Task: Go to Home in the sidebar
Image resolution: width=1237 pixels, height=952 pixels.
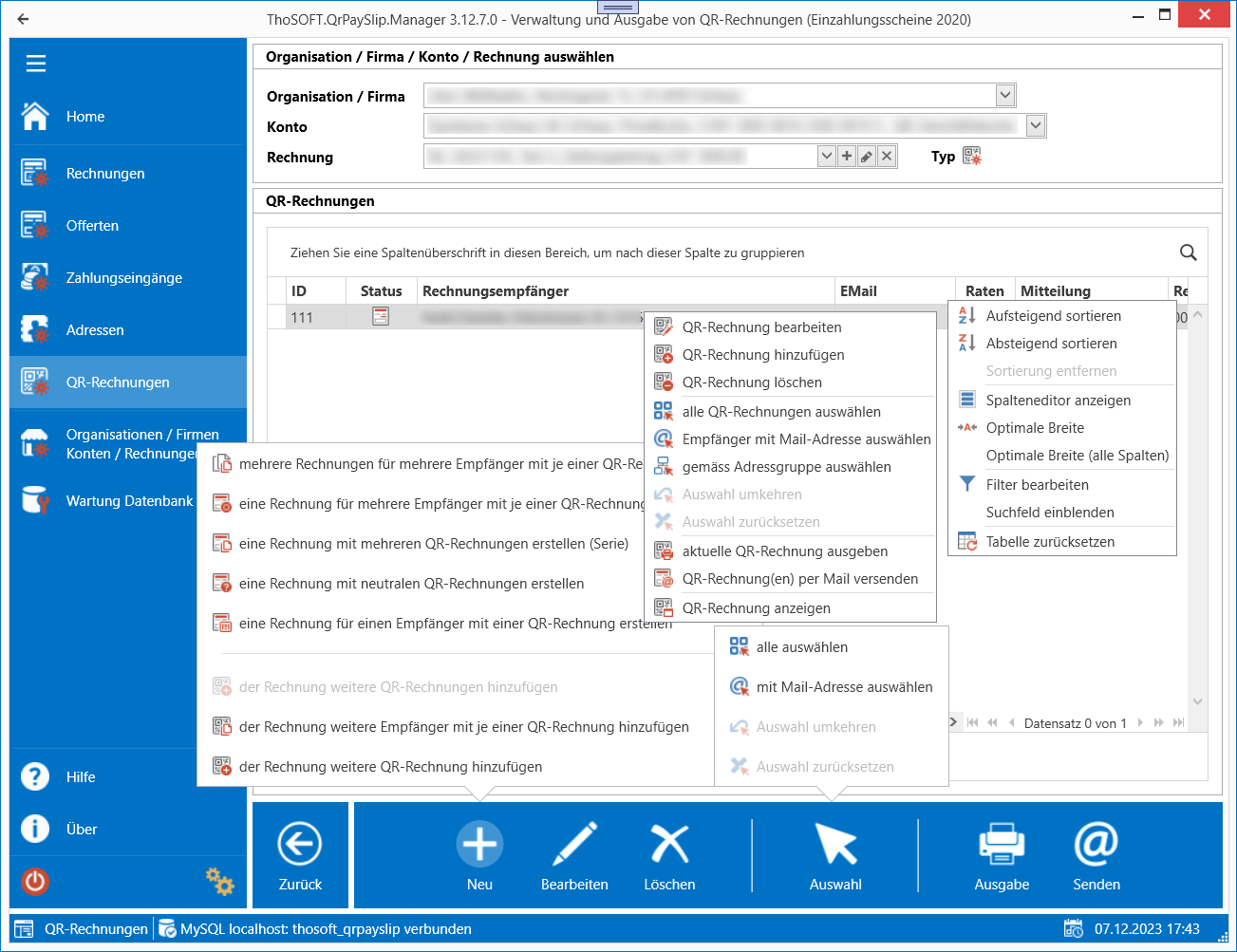Action: coord(128,117)
